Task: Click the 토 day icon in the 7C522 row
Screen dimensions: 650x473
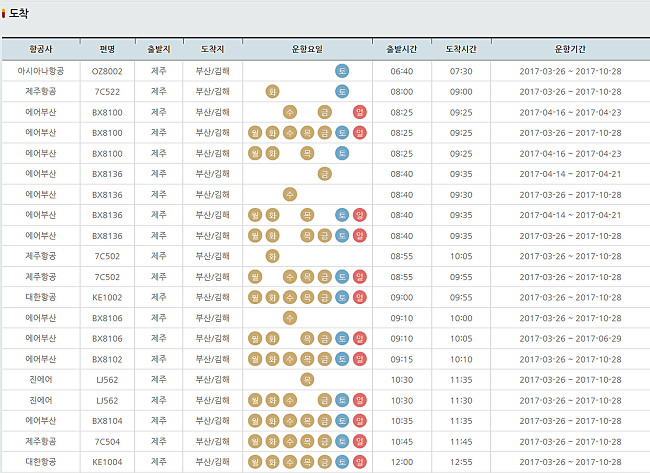Action: [342, 92]
